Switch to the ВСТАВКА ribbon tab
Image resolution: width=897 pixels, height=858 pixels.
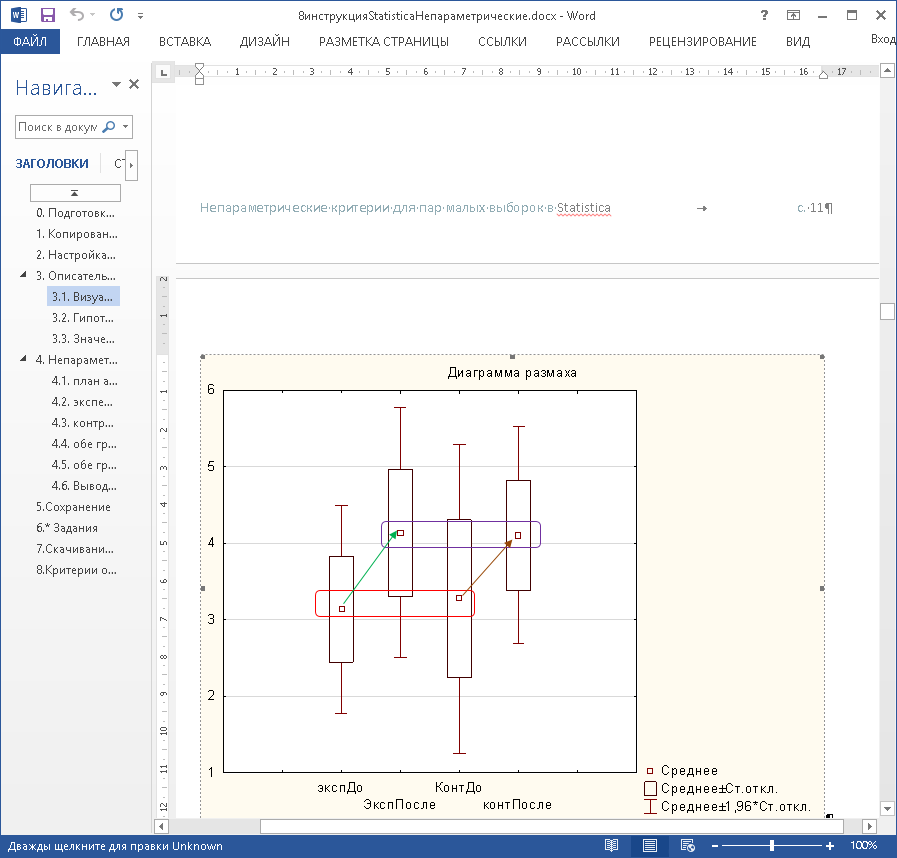coord(185,42)
